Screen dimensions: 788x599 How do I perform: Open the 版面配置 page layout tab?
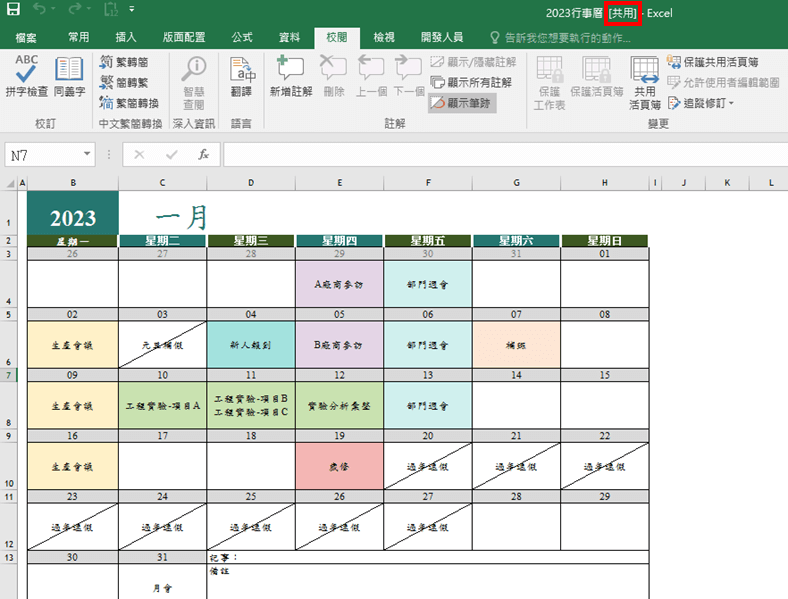click(x=182, y=37)
